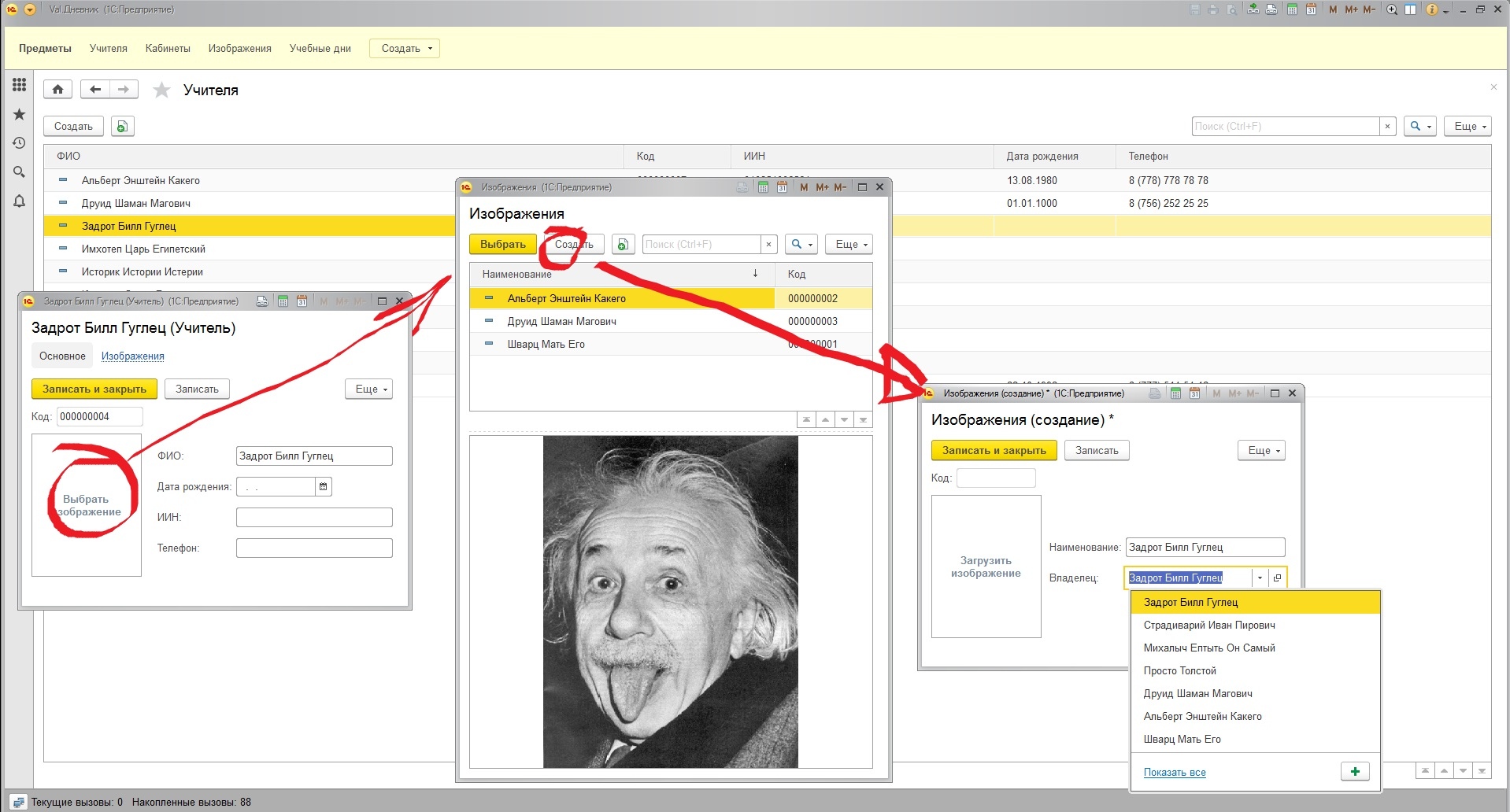Select Страдиварий Иван Пирович from owner list
Screen dimensions: 1510x812
[x=1208, y=626]
